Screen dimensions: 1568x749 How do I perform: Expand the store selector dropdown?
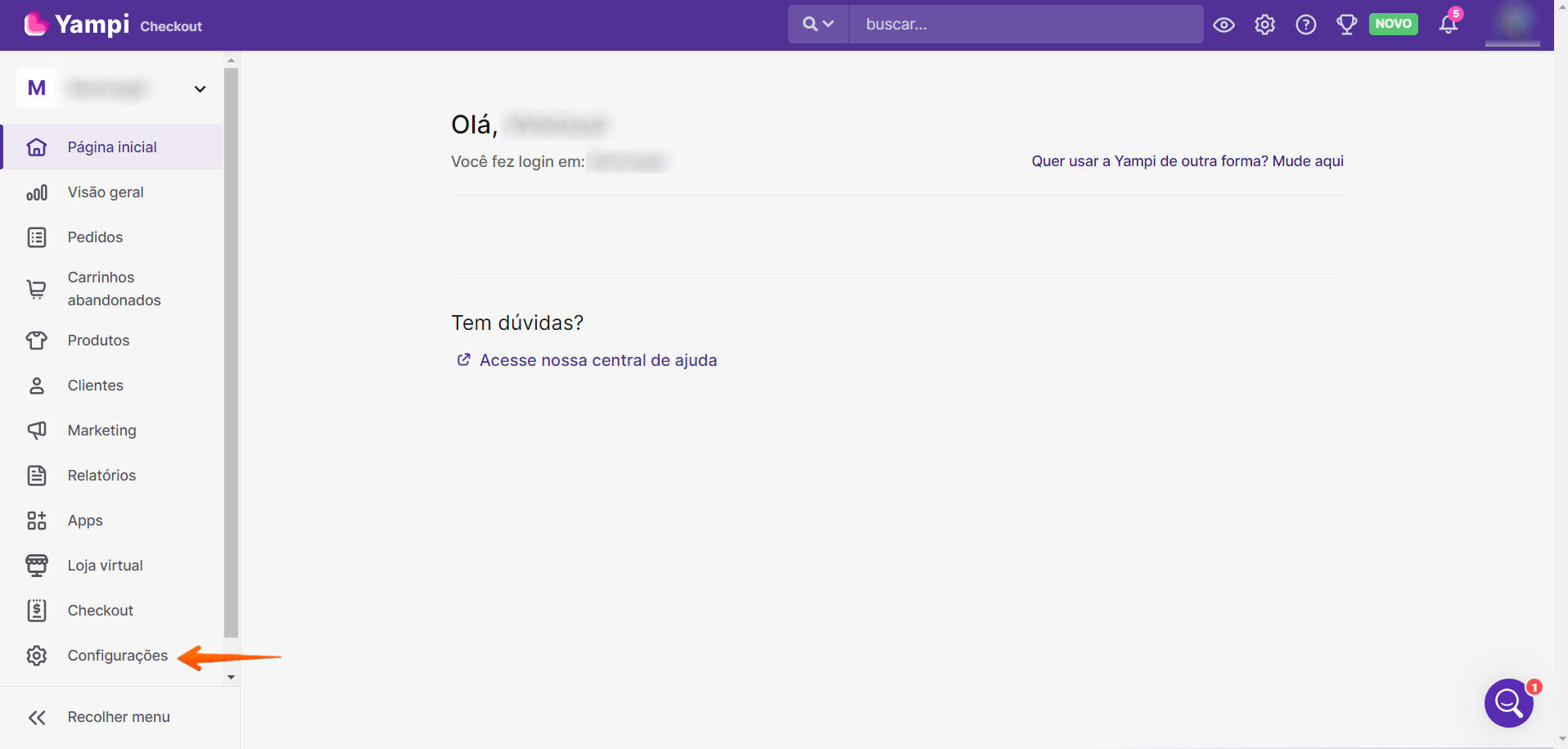(x=200, y=88)
